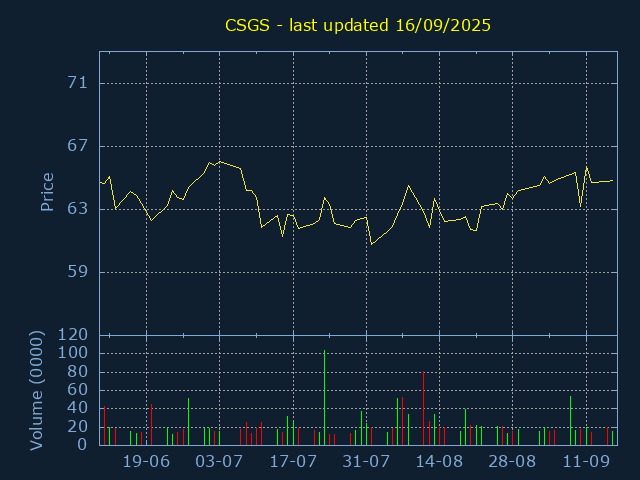Click the price axis label 63
This screenshot has height=480, width=640.
(x=78, y=209)
